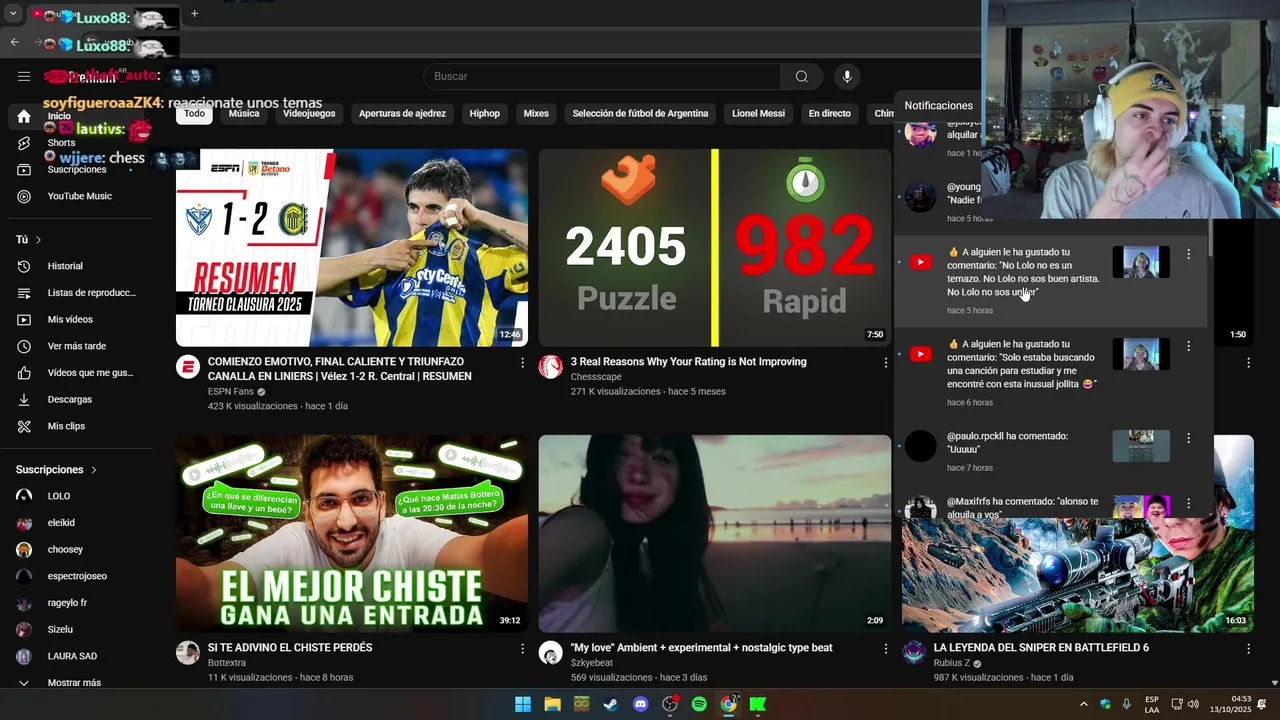Image resolution: width=1280 pixels, height=720 pixels.
Task: Open Listas de reproducción in sidebar
Action: [x=81, y=293]
